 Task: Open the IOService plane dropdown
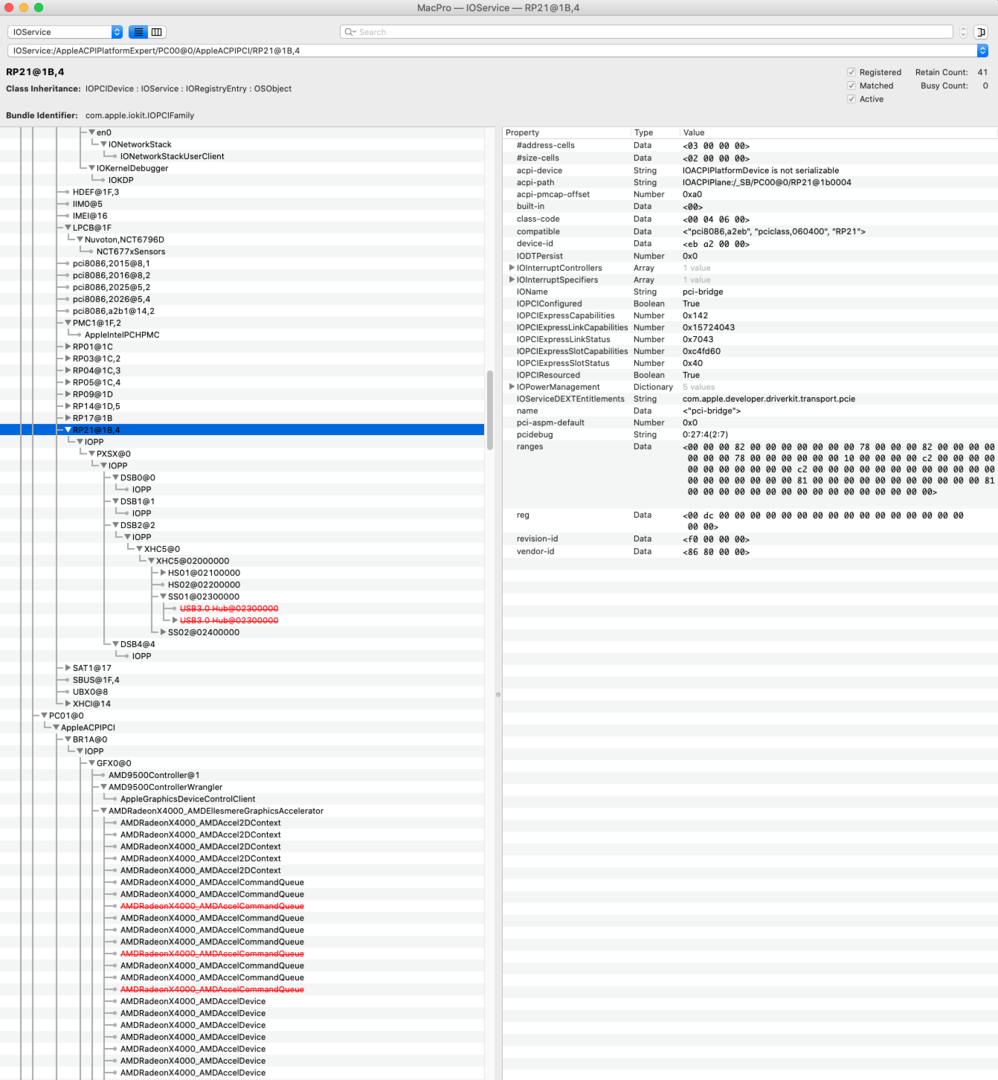coord(65,32)
